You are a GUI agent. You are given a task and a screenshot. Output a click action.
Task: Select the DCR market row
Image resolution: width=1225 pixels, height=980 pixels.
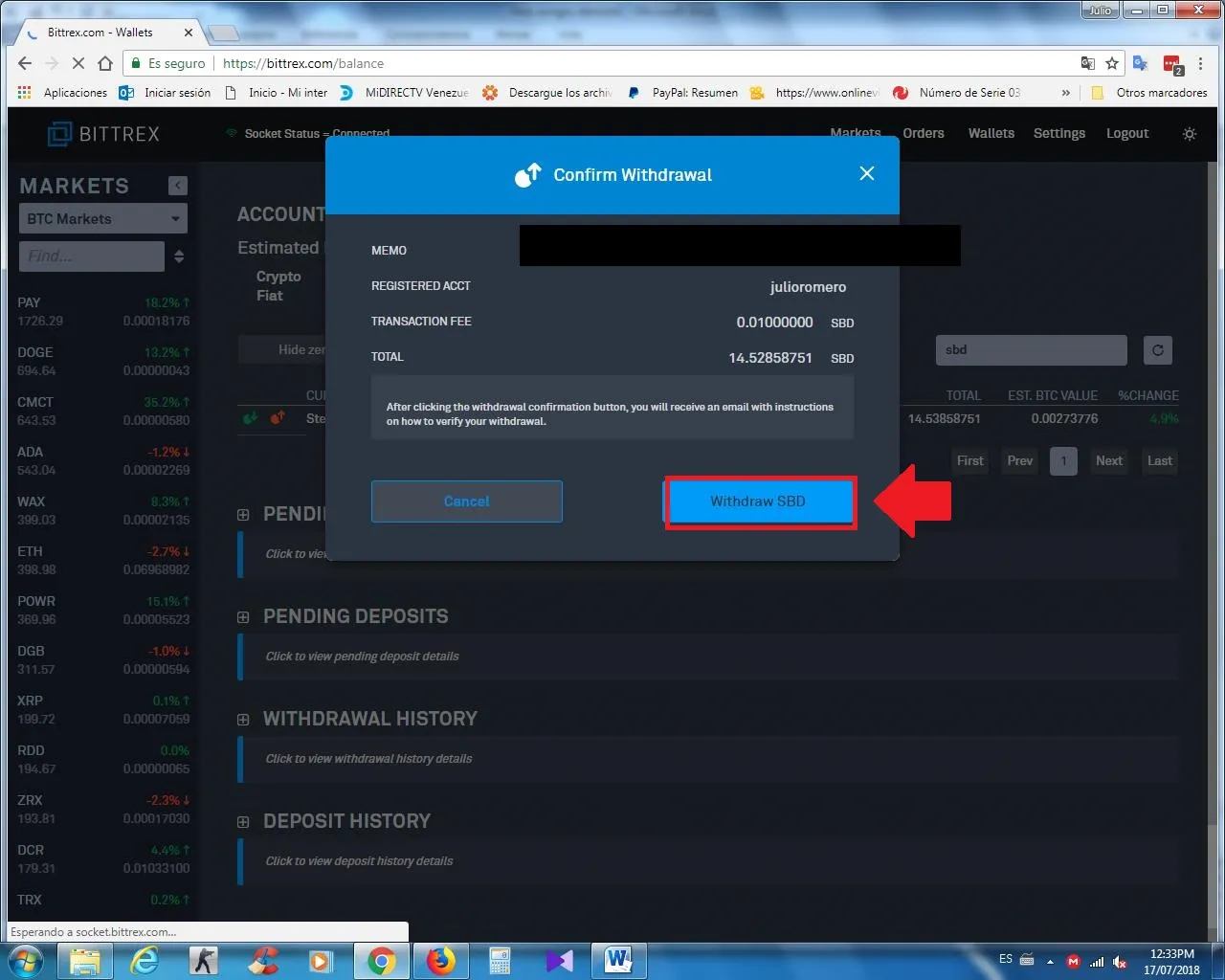pyautogui.click(x=103, y=859)
